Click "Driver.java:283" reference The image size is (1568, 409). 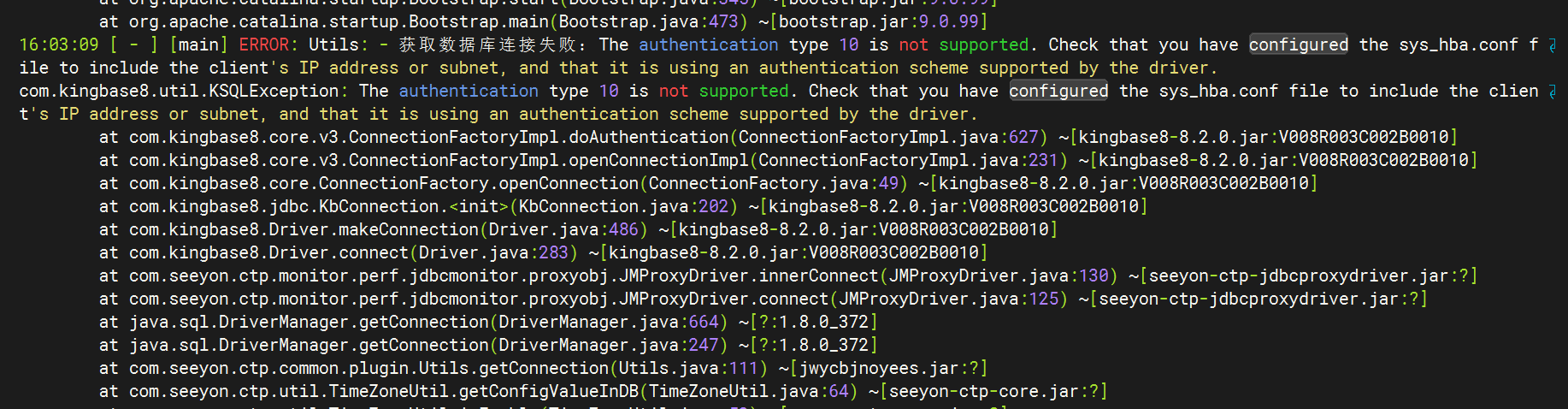coord(493,252)
